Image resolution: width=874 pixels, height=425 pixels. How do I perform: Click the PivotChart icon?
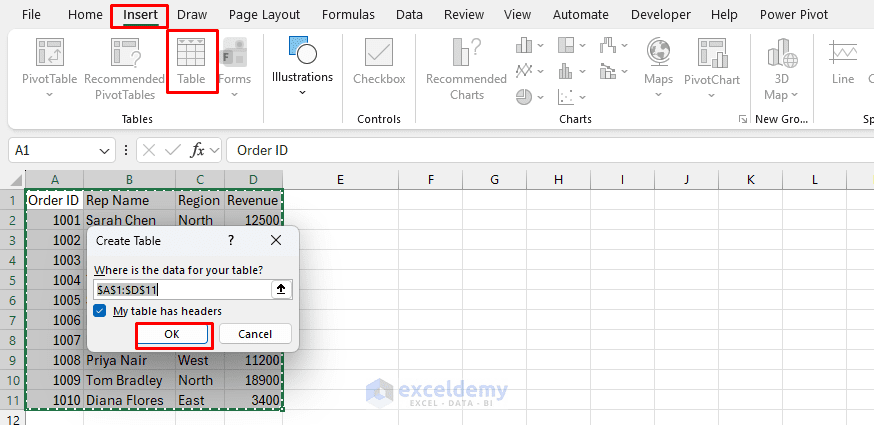(x=712, y=52)
